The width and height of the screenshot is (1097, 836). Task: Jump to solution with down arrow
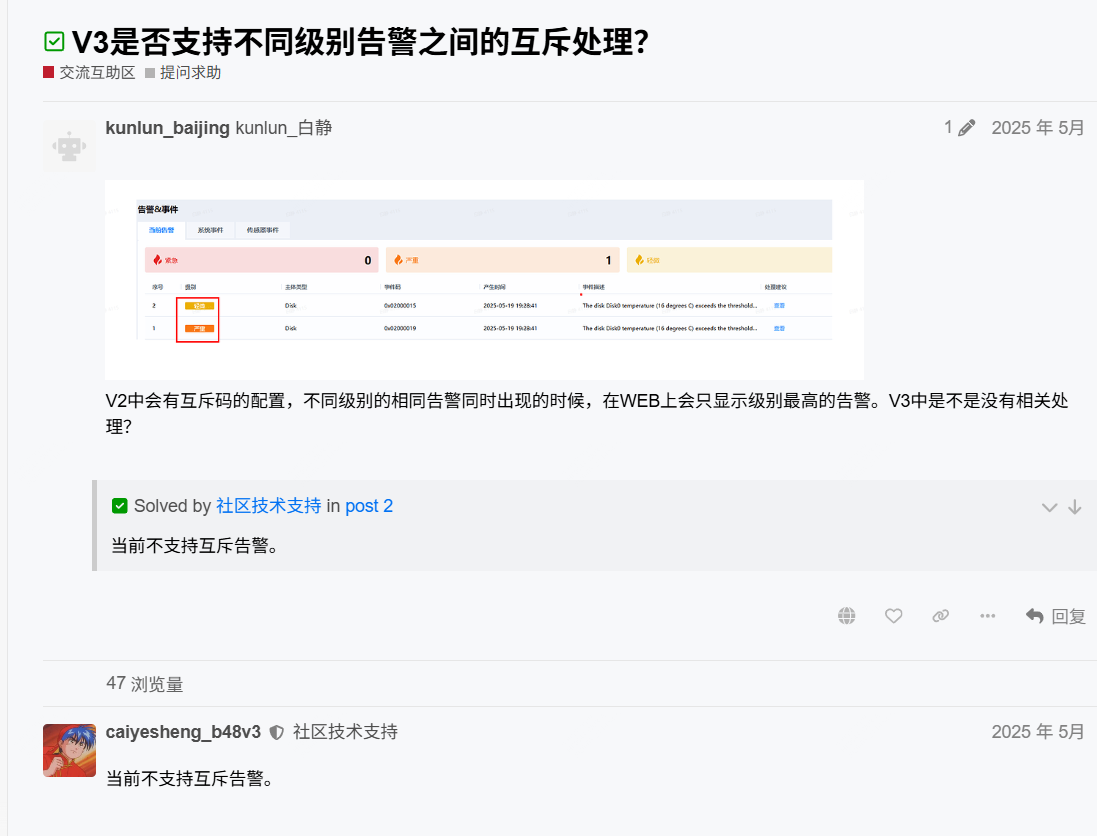[1075, 507]
